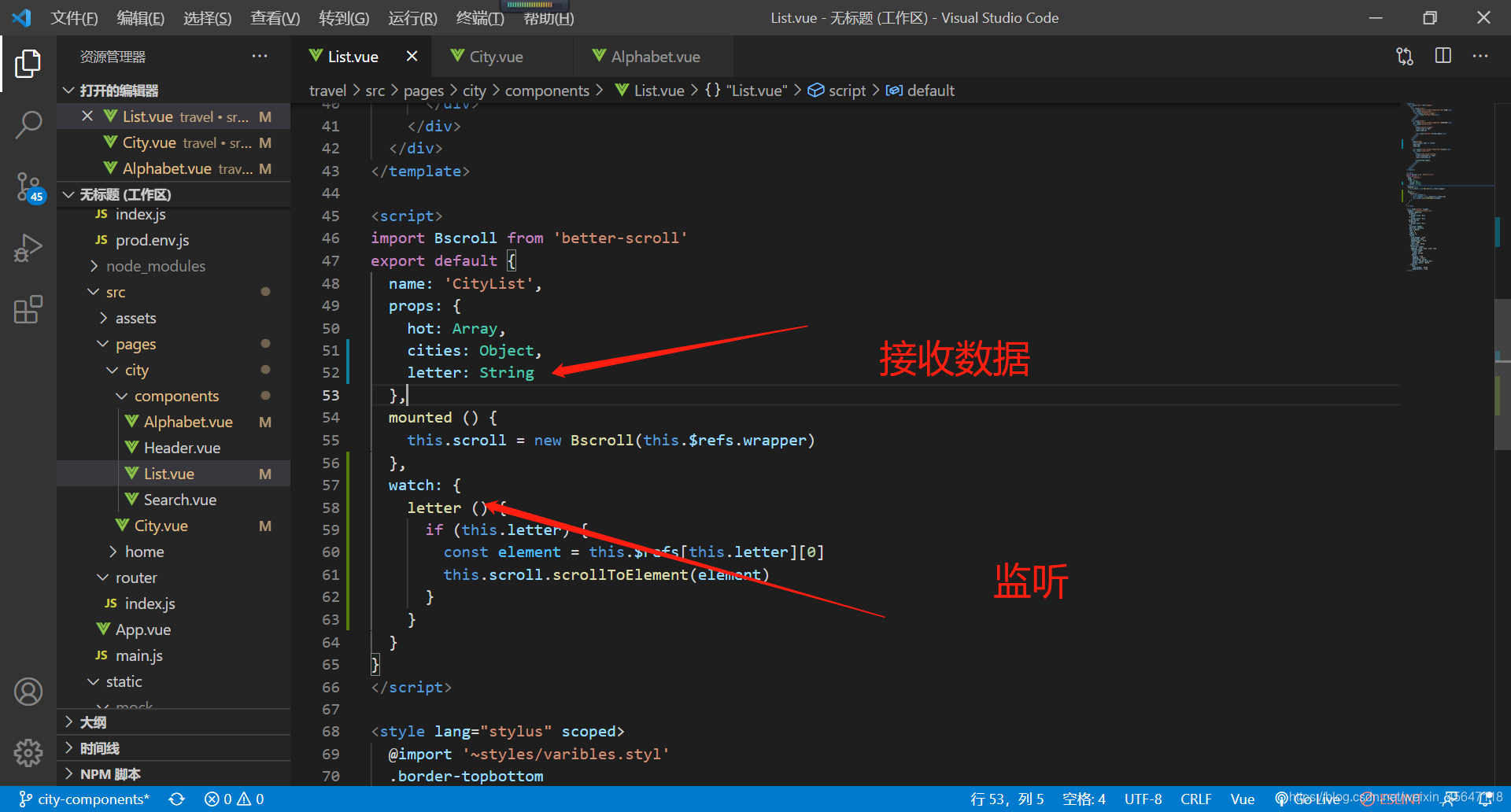The height and width of the screenshot is (812, 1511).
Task: Open City.vue file under city folder
Action: 161,526
